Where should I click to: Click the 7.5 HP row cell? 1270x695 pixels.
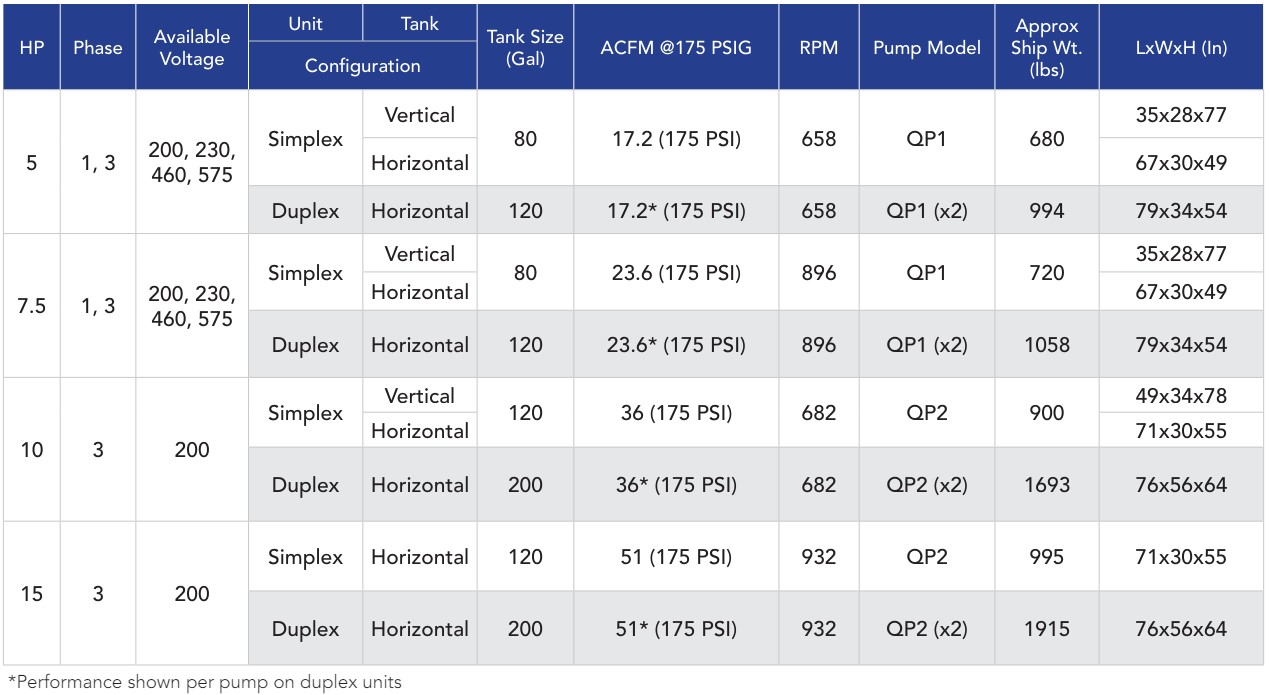(32, 306)
